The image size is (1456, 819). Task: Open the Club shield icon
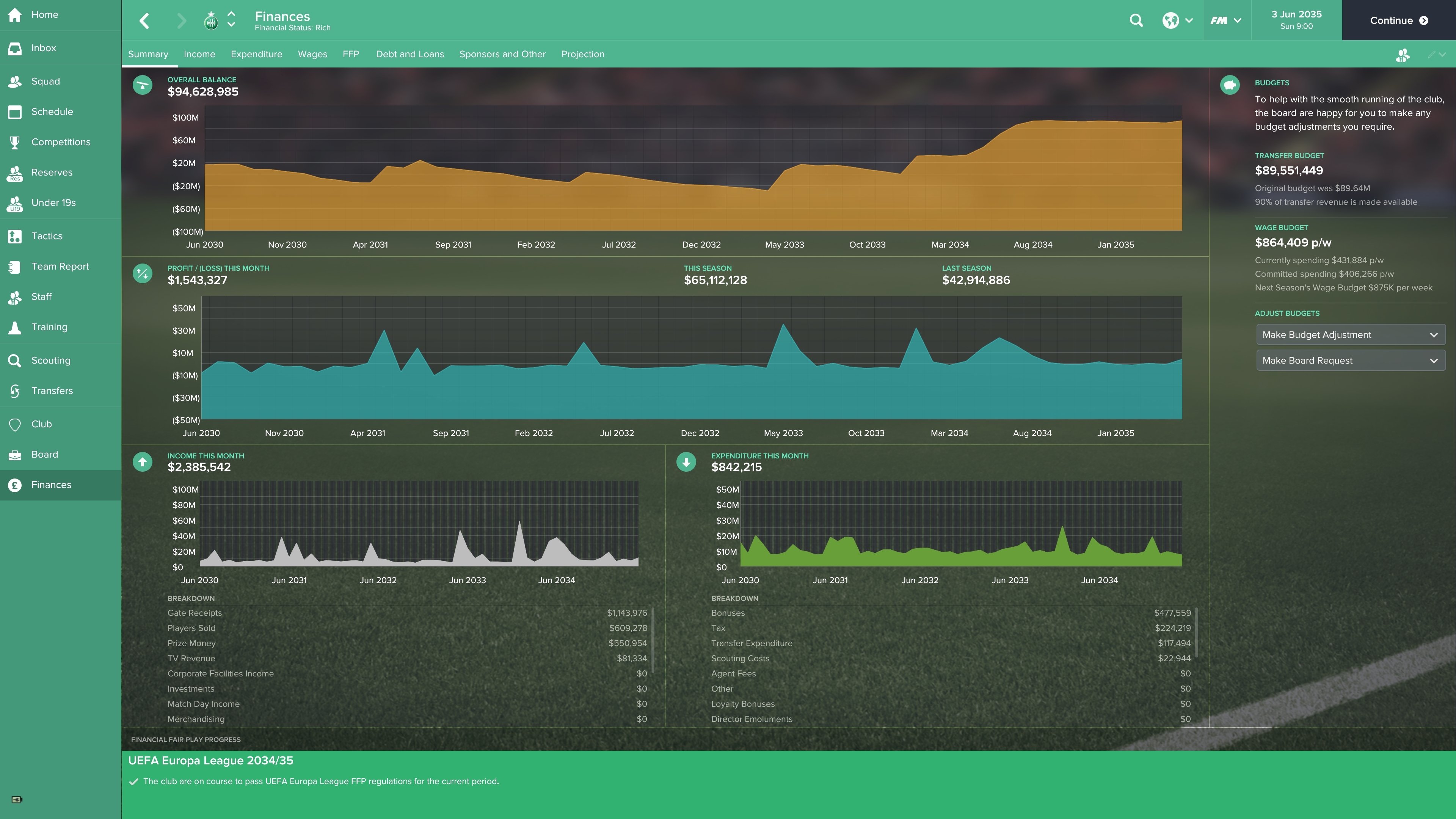15,425
